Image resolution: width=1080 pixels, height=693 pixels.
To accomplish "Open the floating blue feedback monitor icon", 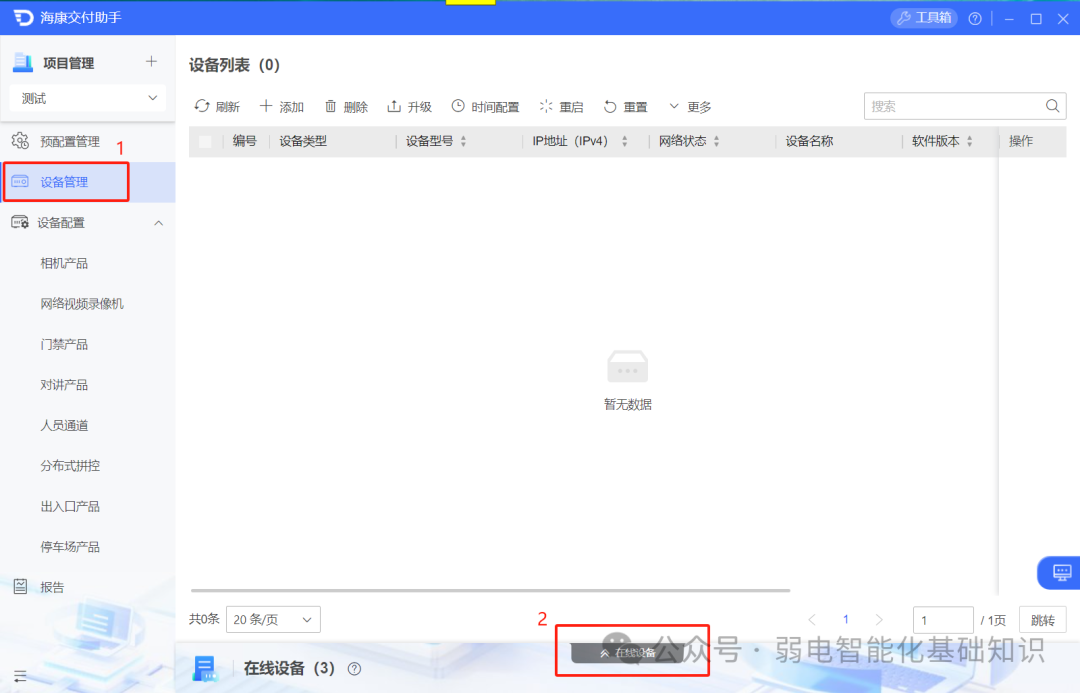I will click(x=1061, y=572).
